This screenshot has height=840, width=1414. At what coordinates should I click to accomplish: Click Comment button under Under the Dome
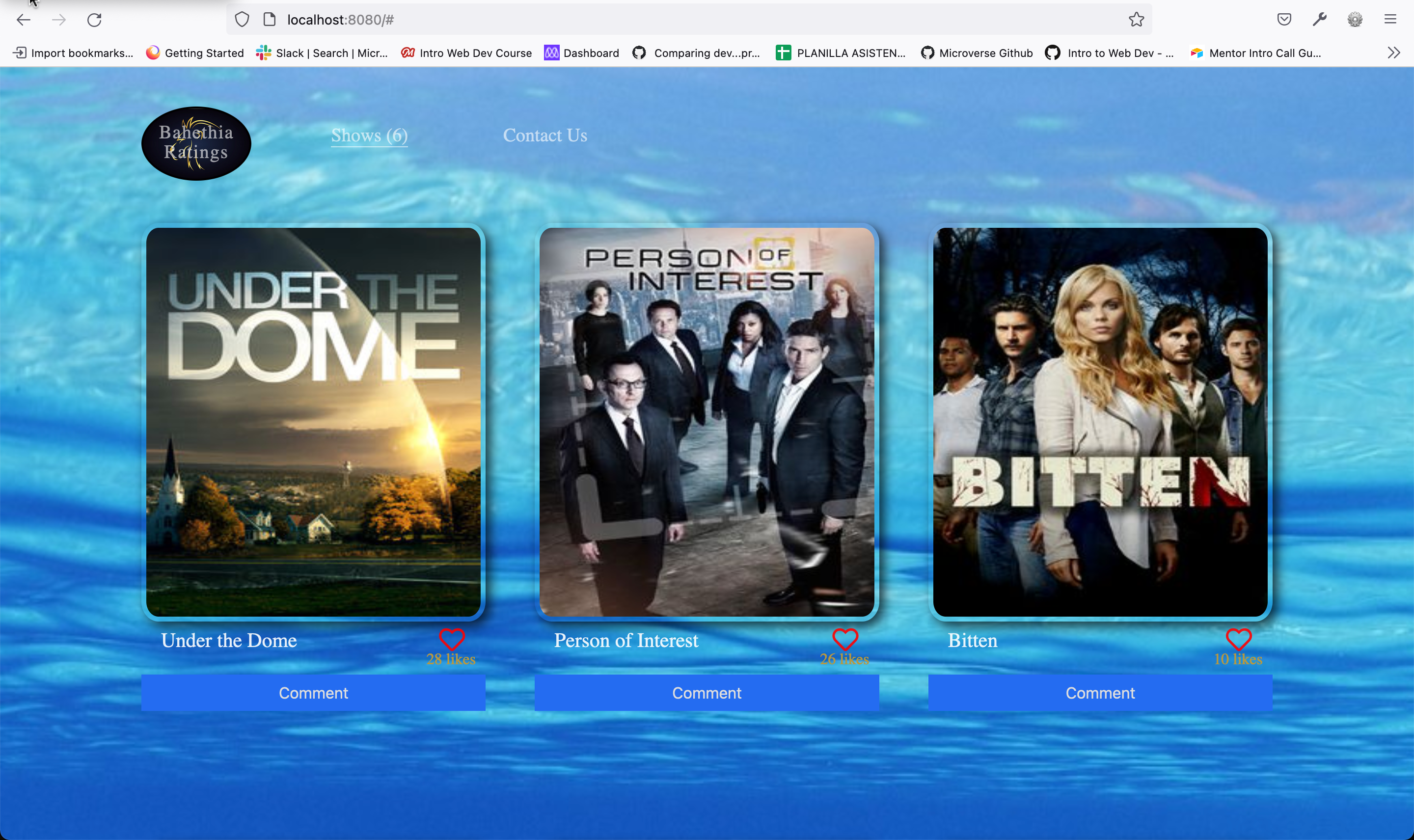coord(313,693)
